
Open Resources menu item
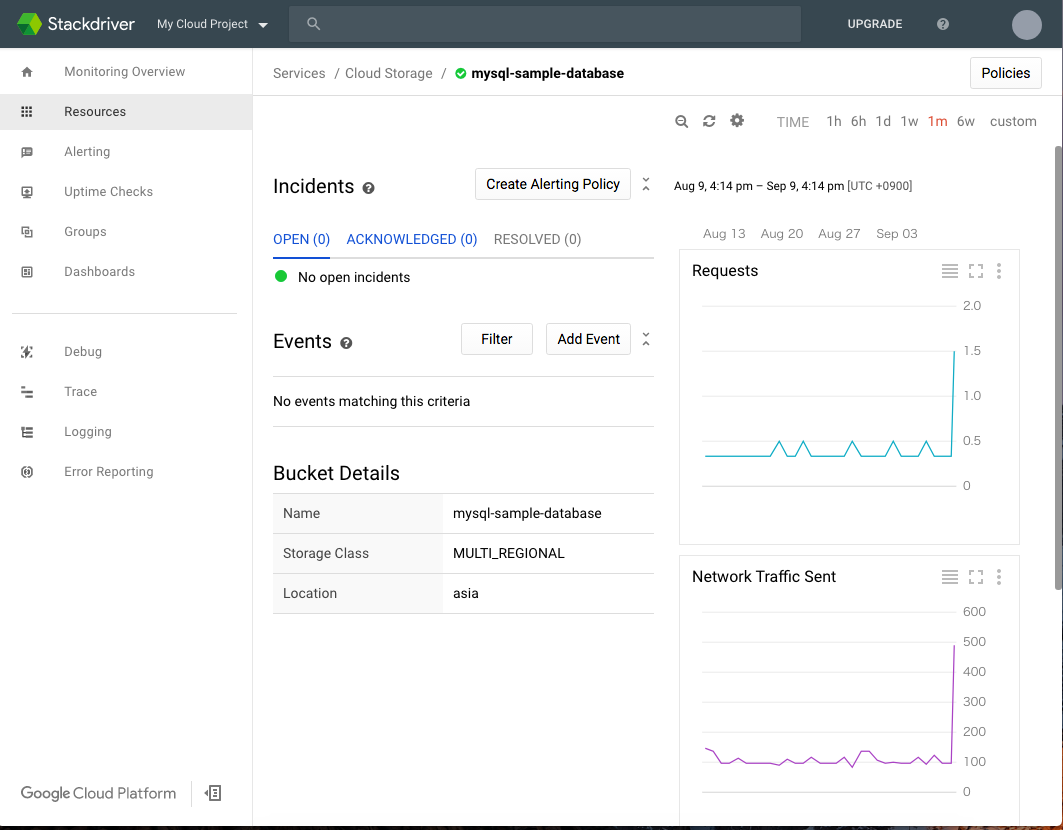126,112
